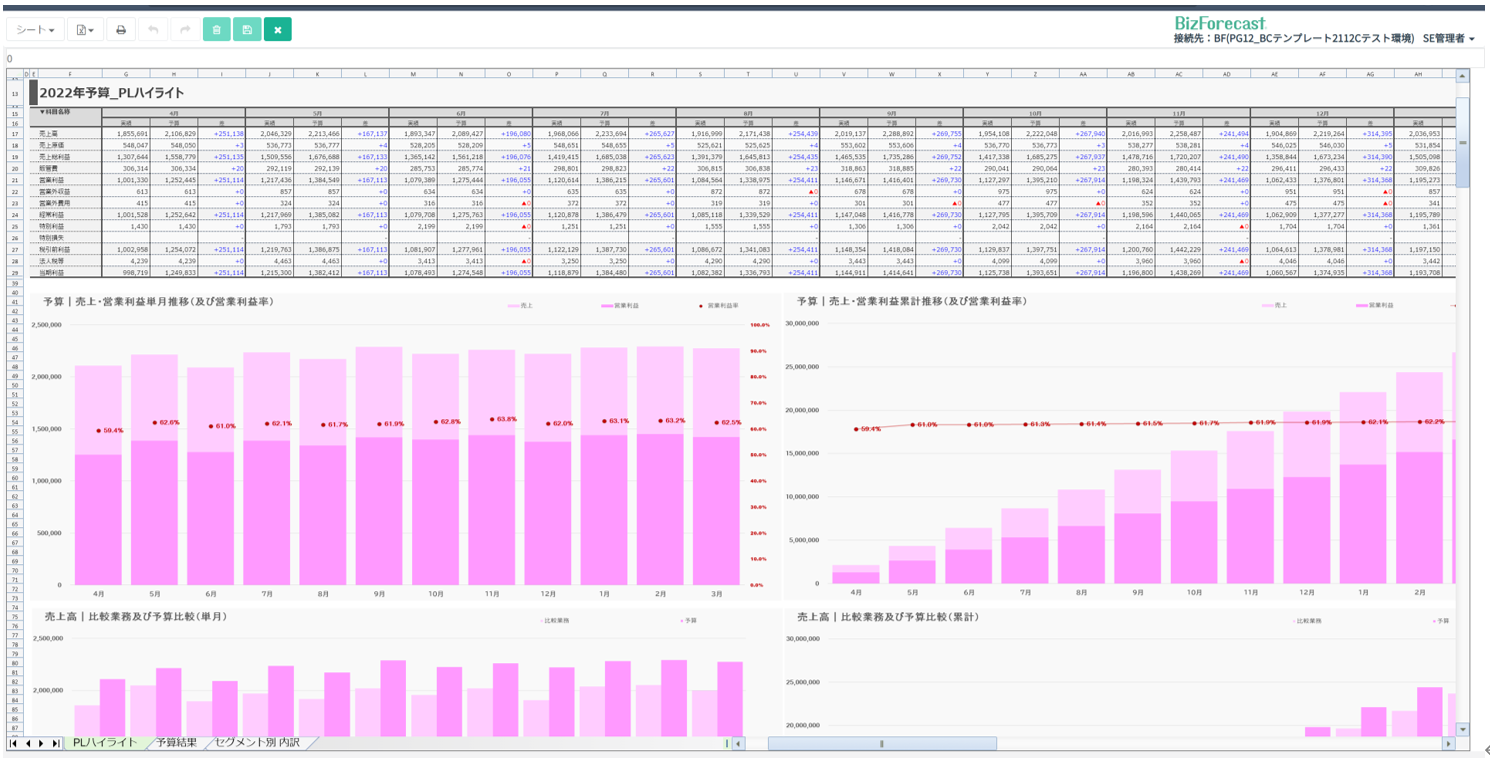The width and height of the screenshot is (1490, 758).
Task: Click the green floppy disk save icon
Action: coord(247,30)
